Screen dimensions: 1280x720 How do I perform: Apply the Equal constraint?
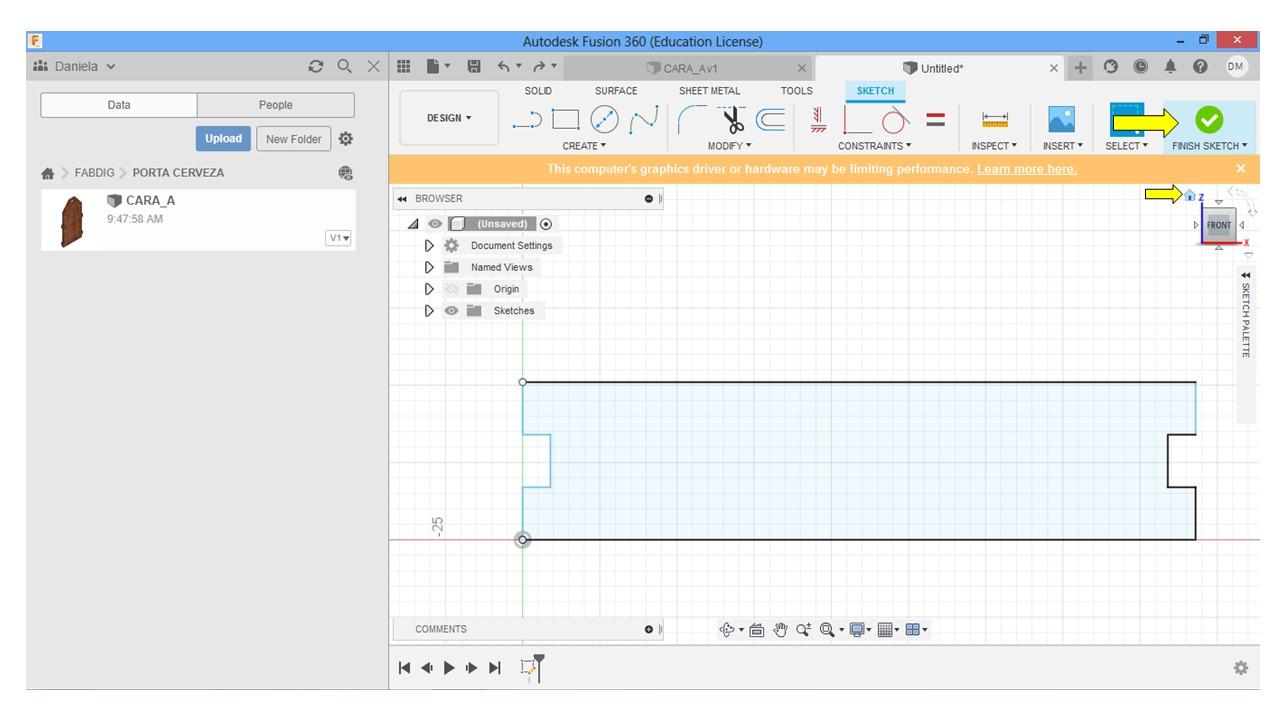click(x=935, y=120)
